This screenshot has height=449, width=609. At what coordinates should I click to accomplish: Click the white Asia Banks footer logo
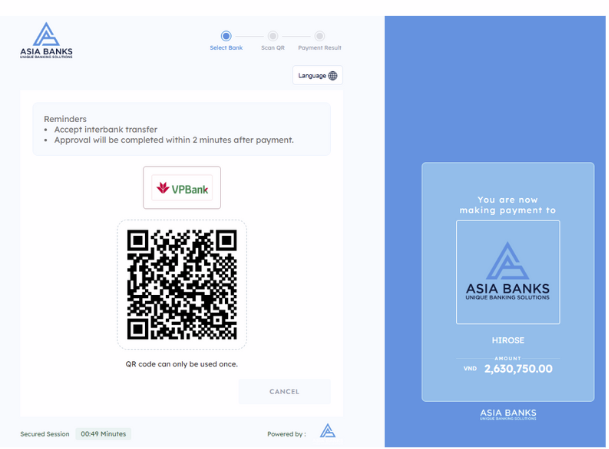pos(507,415)
